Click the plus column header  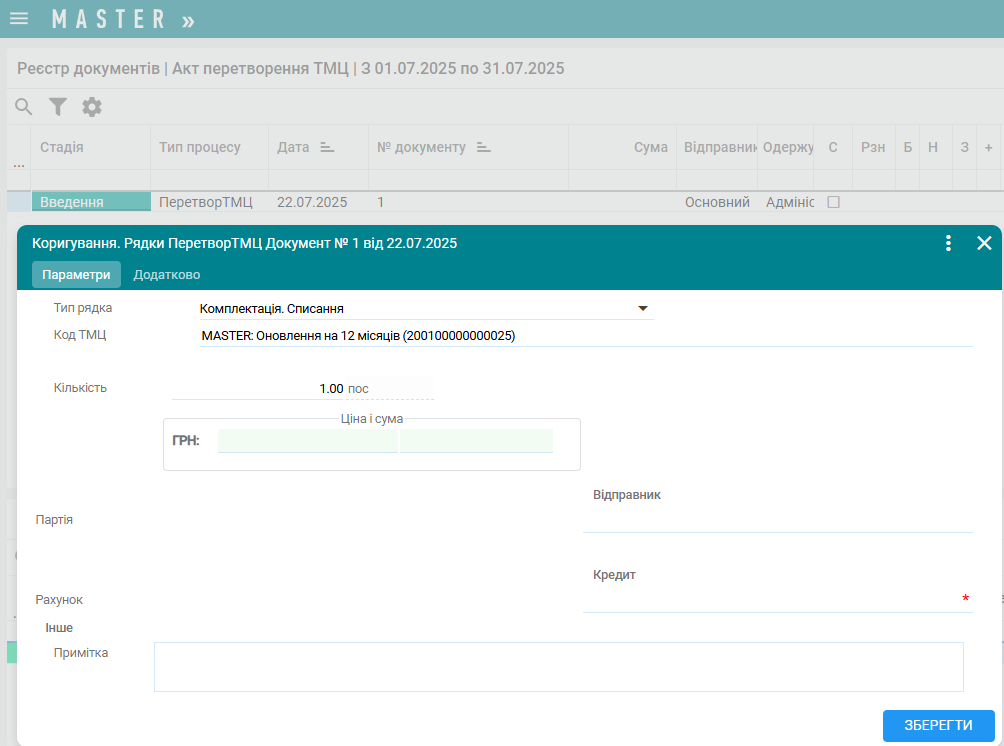[x=989, y=147]
